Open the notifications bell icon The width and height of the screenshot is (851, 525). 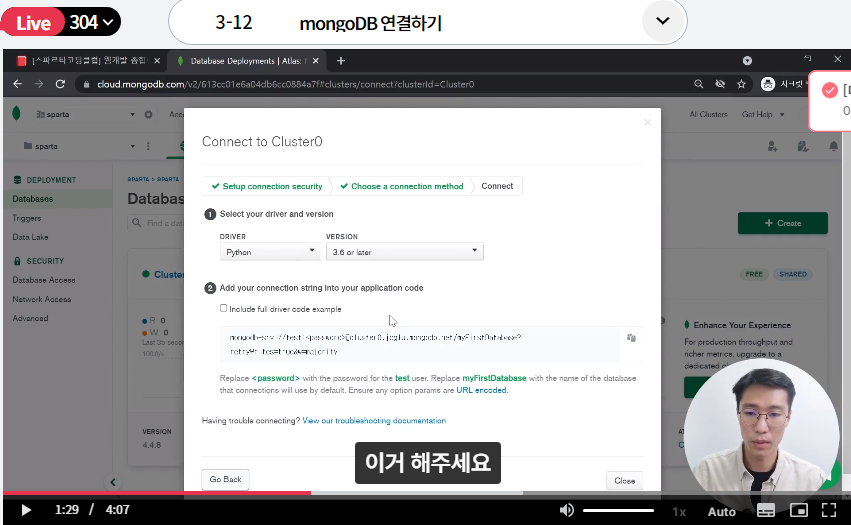(833, 146)
